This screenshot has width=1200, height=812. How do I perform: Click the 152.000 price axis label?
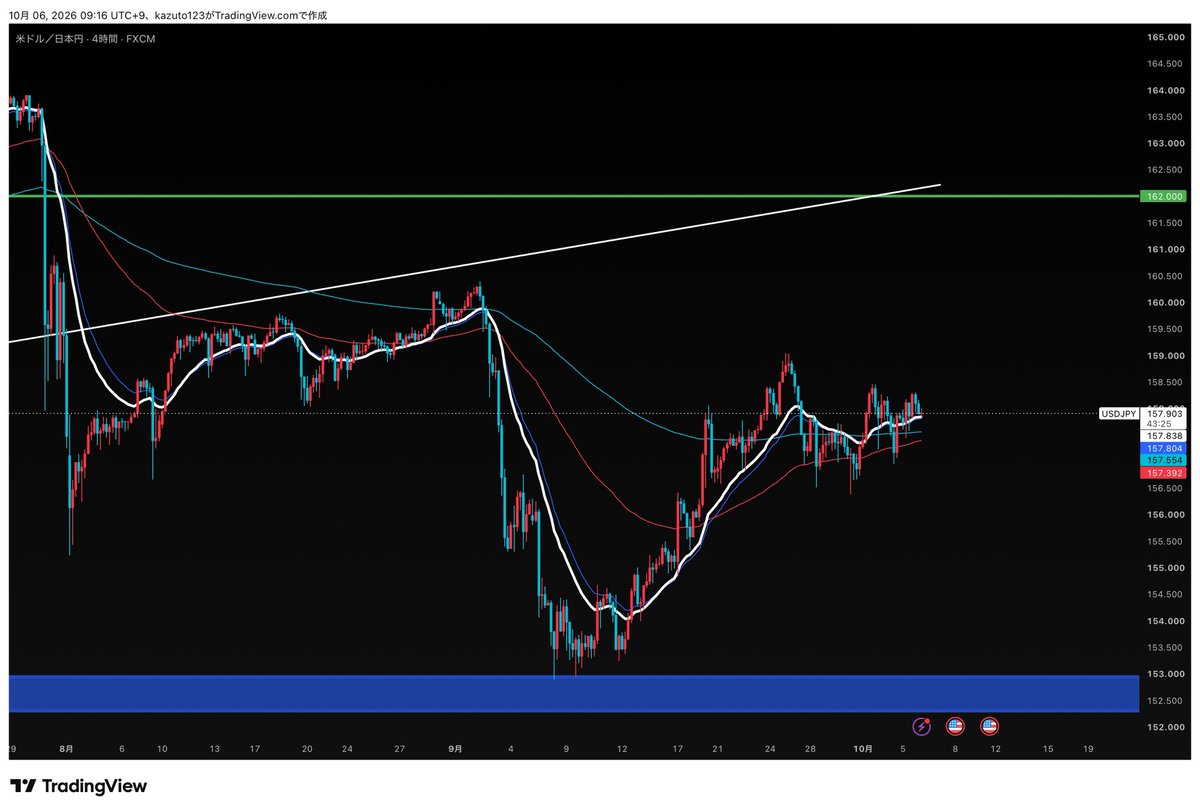click(1165, 727)
